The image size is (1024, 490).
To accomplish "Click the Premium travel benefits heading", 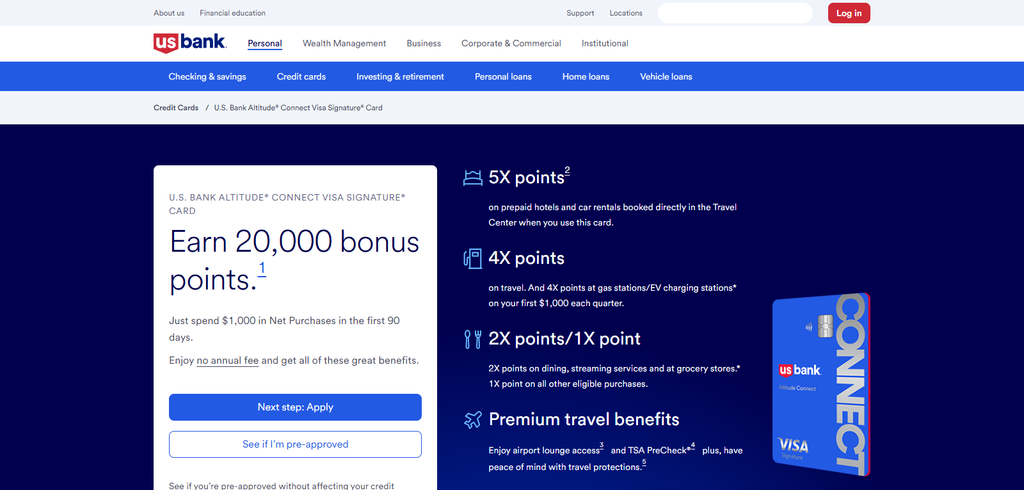I will [x=584, y=419].
